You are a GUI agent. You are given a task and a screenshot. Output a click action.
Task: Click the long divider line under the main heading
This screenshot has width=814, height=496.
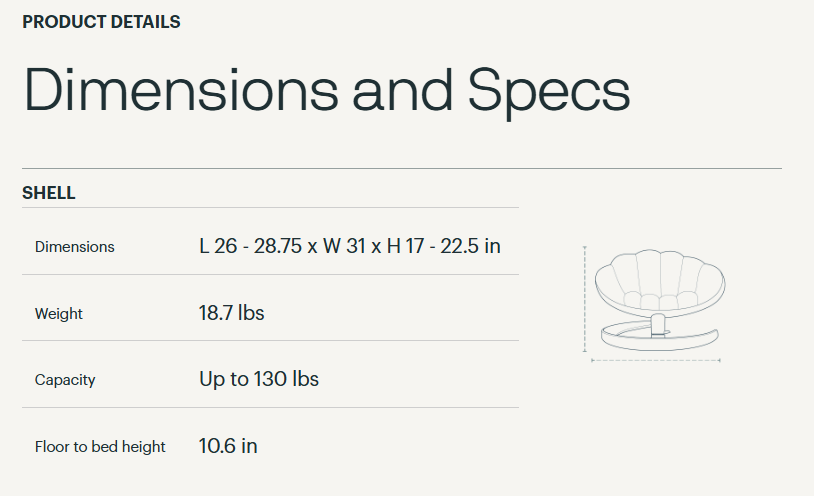pos(401,168)
